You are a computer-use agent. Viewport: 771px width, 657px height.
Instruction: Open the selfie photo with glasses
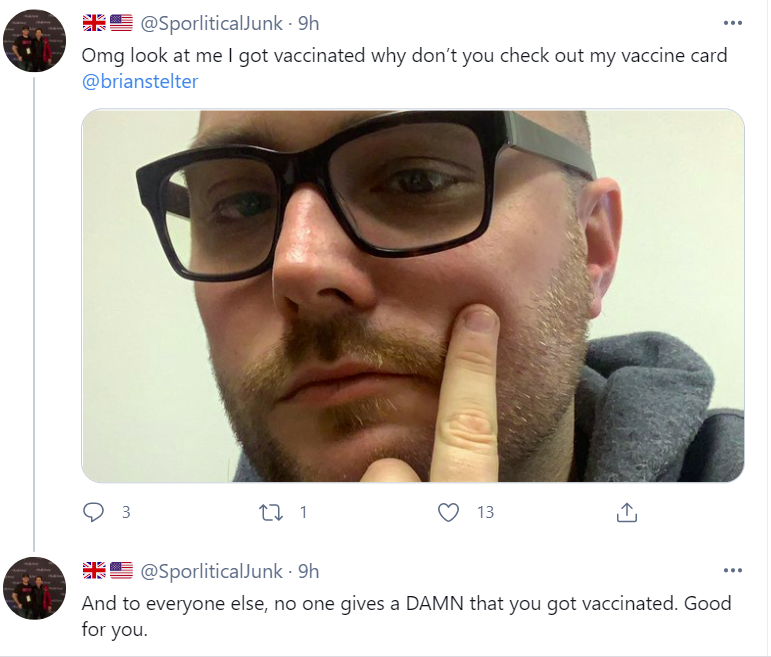tap(413, 296)
